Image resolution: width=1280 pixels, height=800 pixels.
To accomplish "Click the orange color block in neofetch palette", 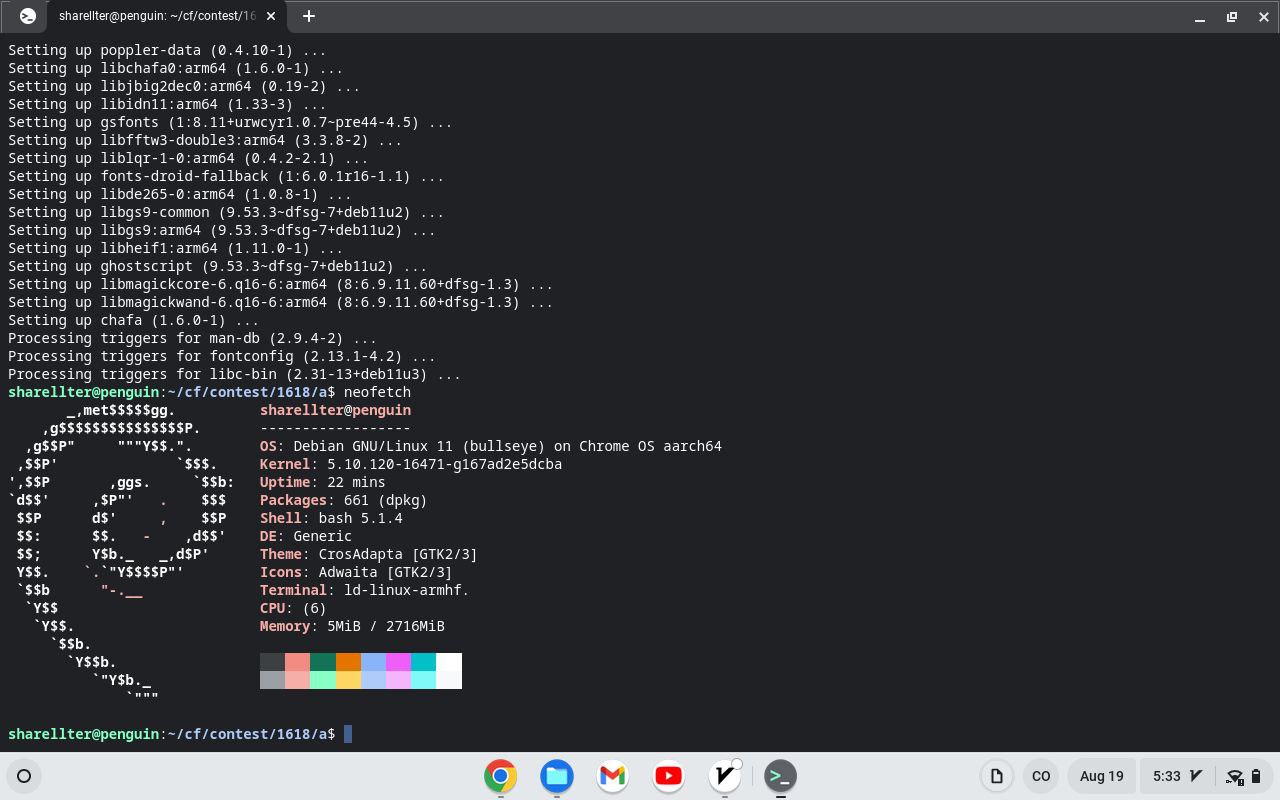I will [x=348, y=662].
